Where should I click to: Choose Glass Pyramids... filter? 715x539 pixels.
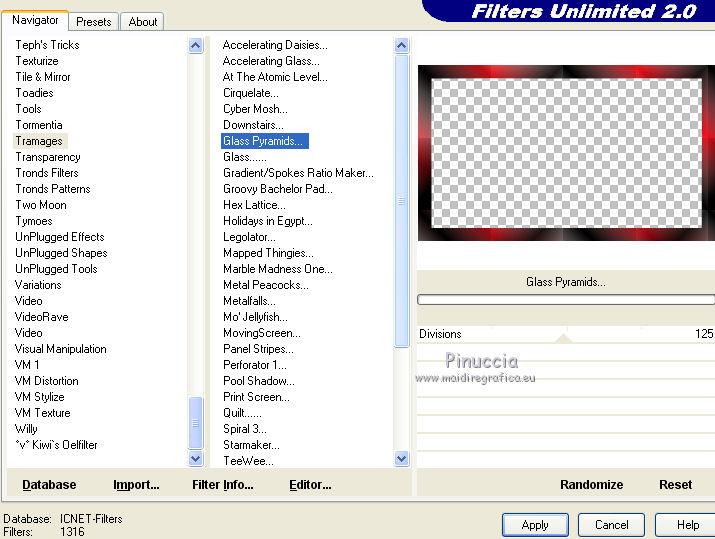[x=264, y=141]
